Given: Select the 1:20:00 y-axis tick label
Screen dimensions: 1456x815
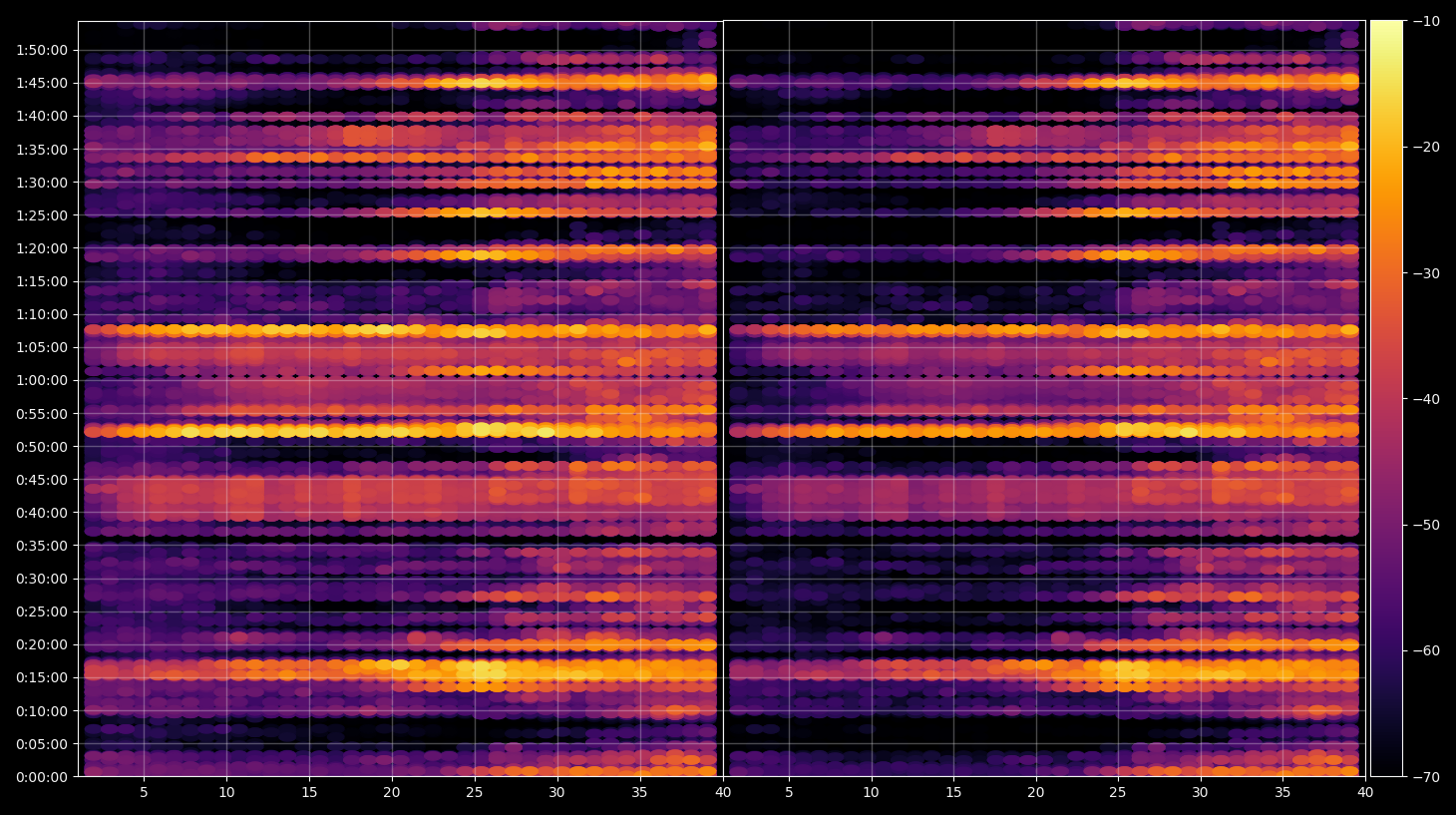Looking at the screenshot, I should [x=42, y=248].
